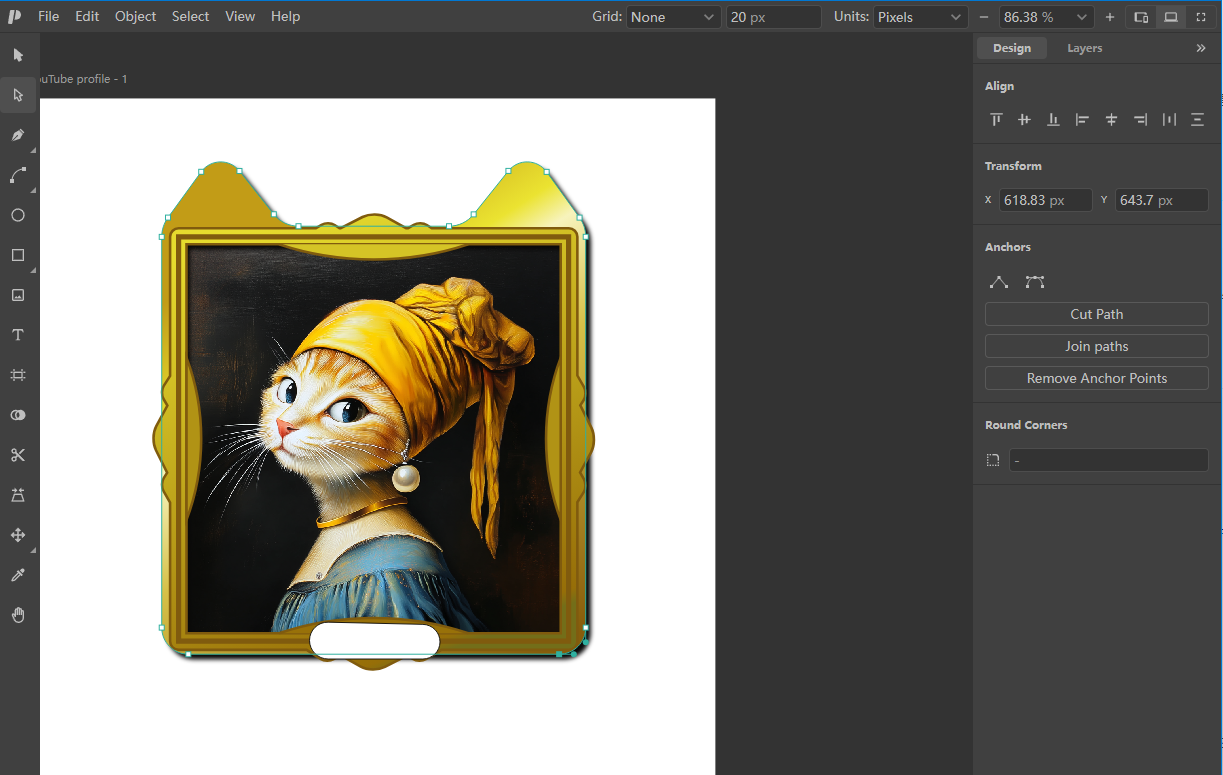Click the artboard title label

[83, 79]
